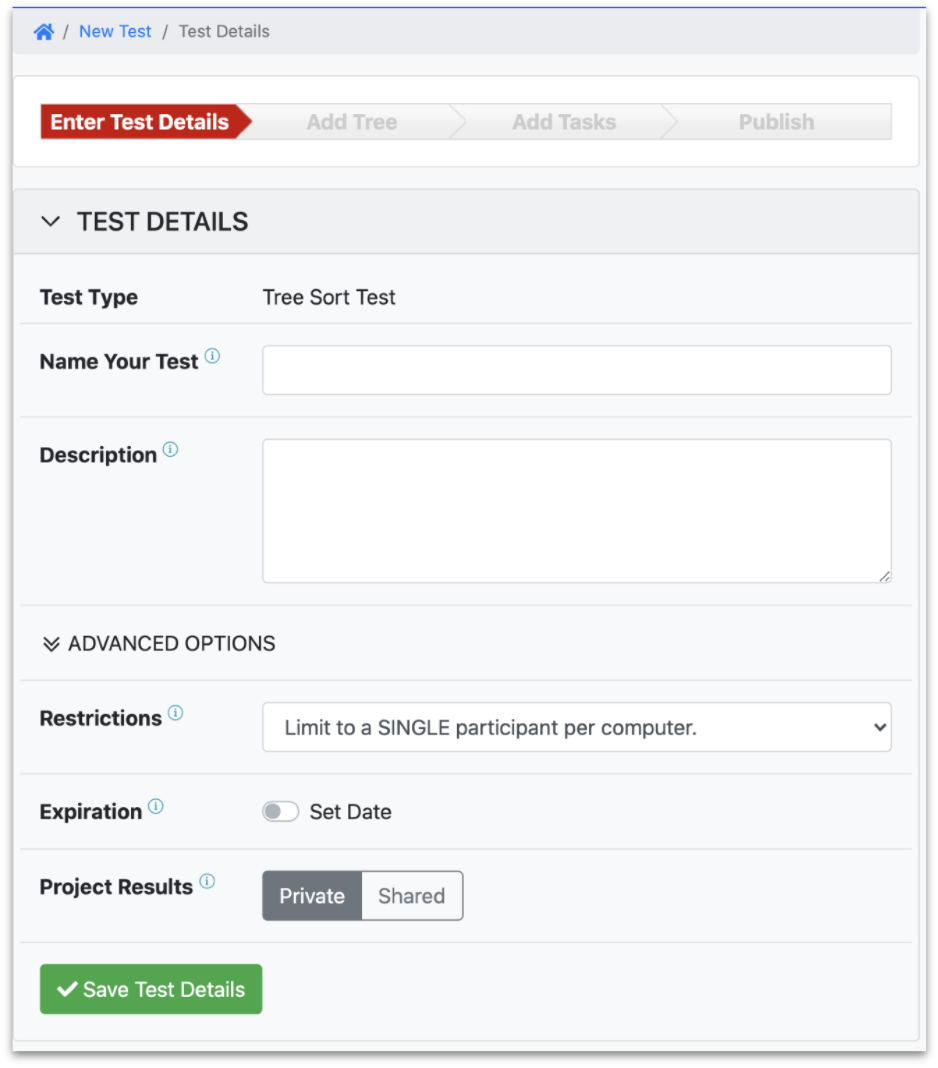Image resolution: width=938 pixels, height=1068 pixels.
Task: Select Private project results option
Action: pos(312,896)
